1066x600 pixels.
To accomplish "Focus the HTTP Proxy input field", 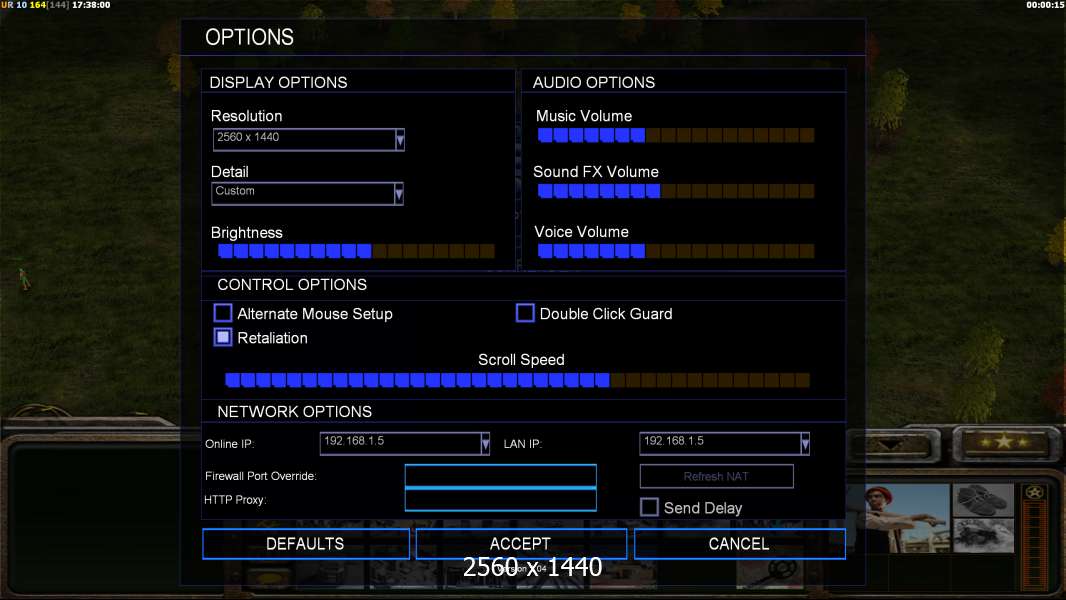I will (x=500, y=499).
